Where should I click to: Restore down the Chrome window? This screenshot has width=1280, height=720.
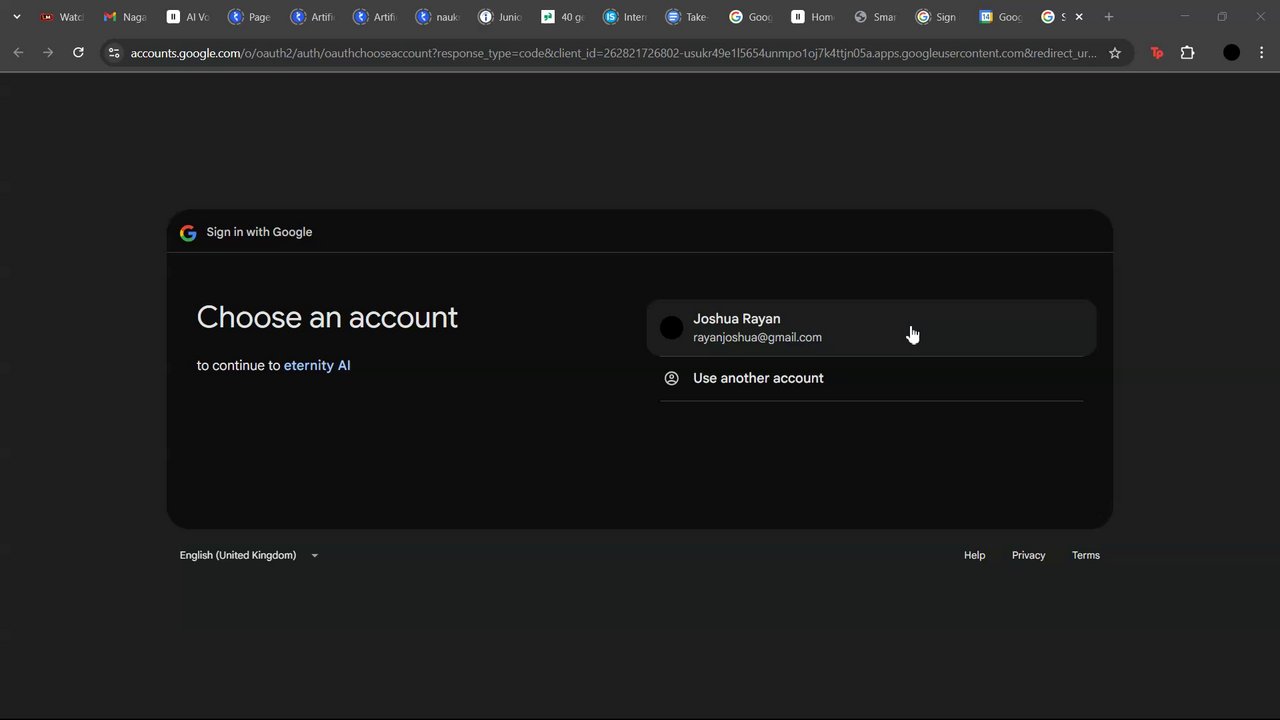1222,17
